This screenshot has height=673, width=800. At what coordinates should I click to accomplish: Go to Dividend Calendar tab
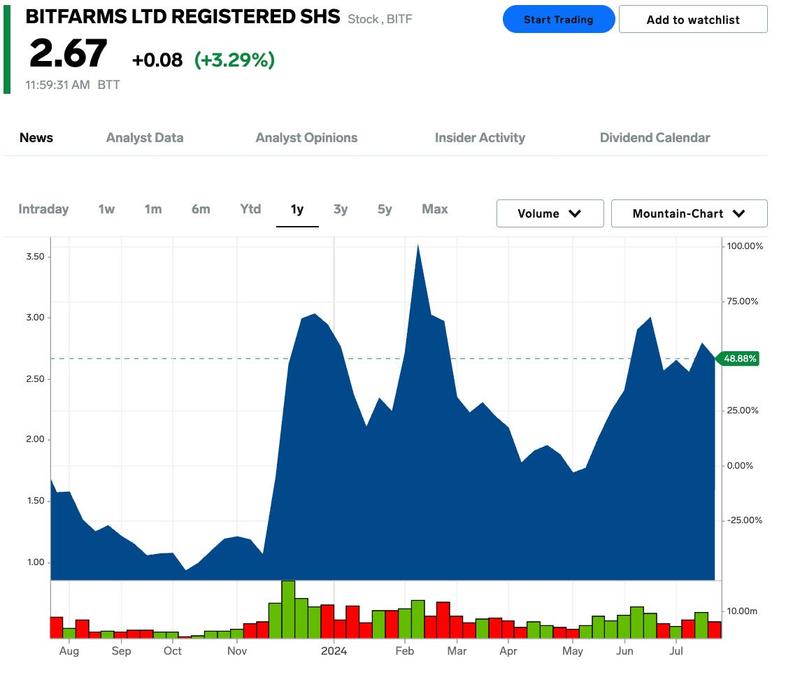(x=655, y=138)
